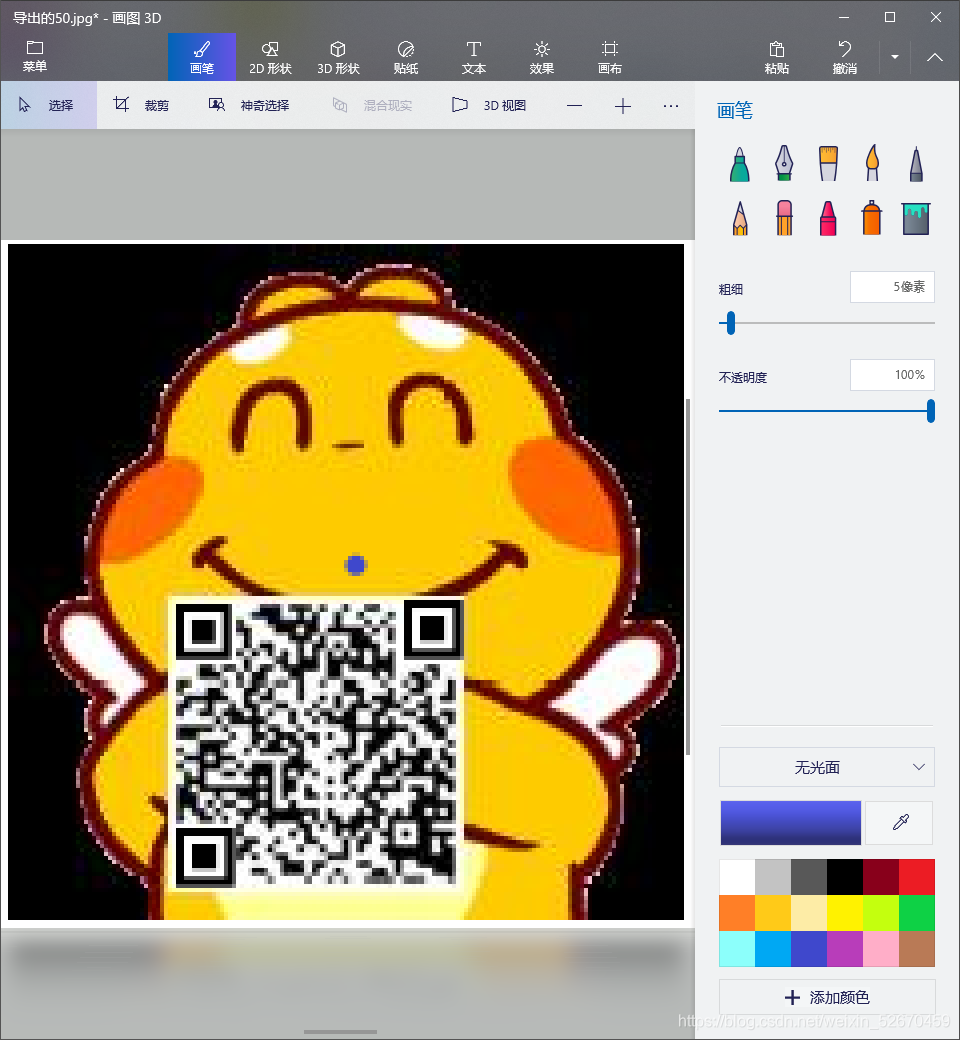Pick the orange color swatch
The image size is (960, 1040).
click(x=737, y=913)
